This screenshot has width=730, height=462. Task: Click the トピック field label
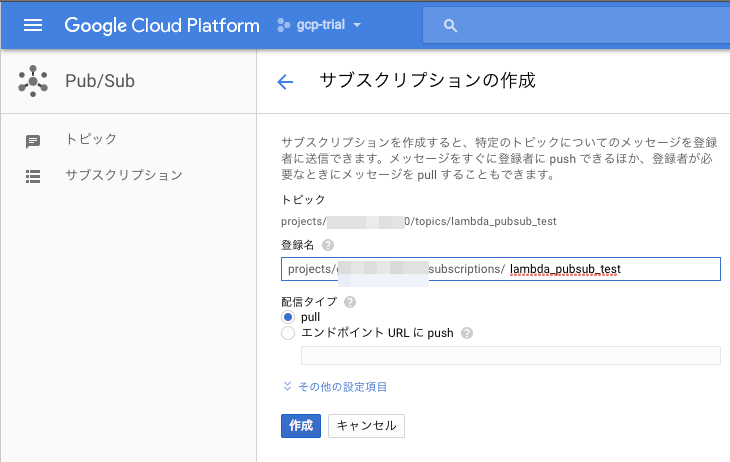(303, 199)
